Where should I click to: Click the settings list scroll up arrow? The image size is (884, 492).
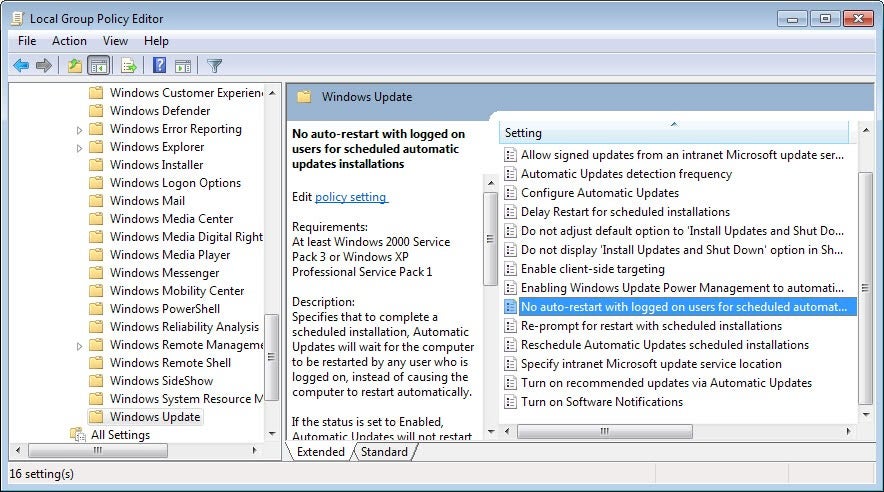pyautogui.click(x=865, y=131)
